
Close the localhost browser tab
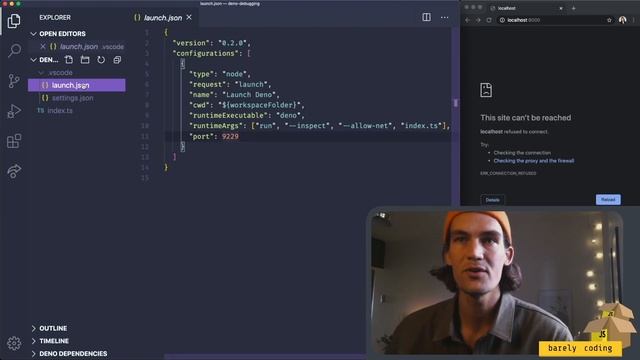pyautogui.click(x=561, y=8)
